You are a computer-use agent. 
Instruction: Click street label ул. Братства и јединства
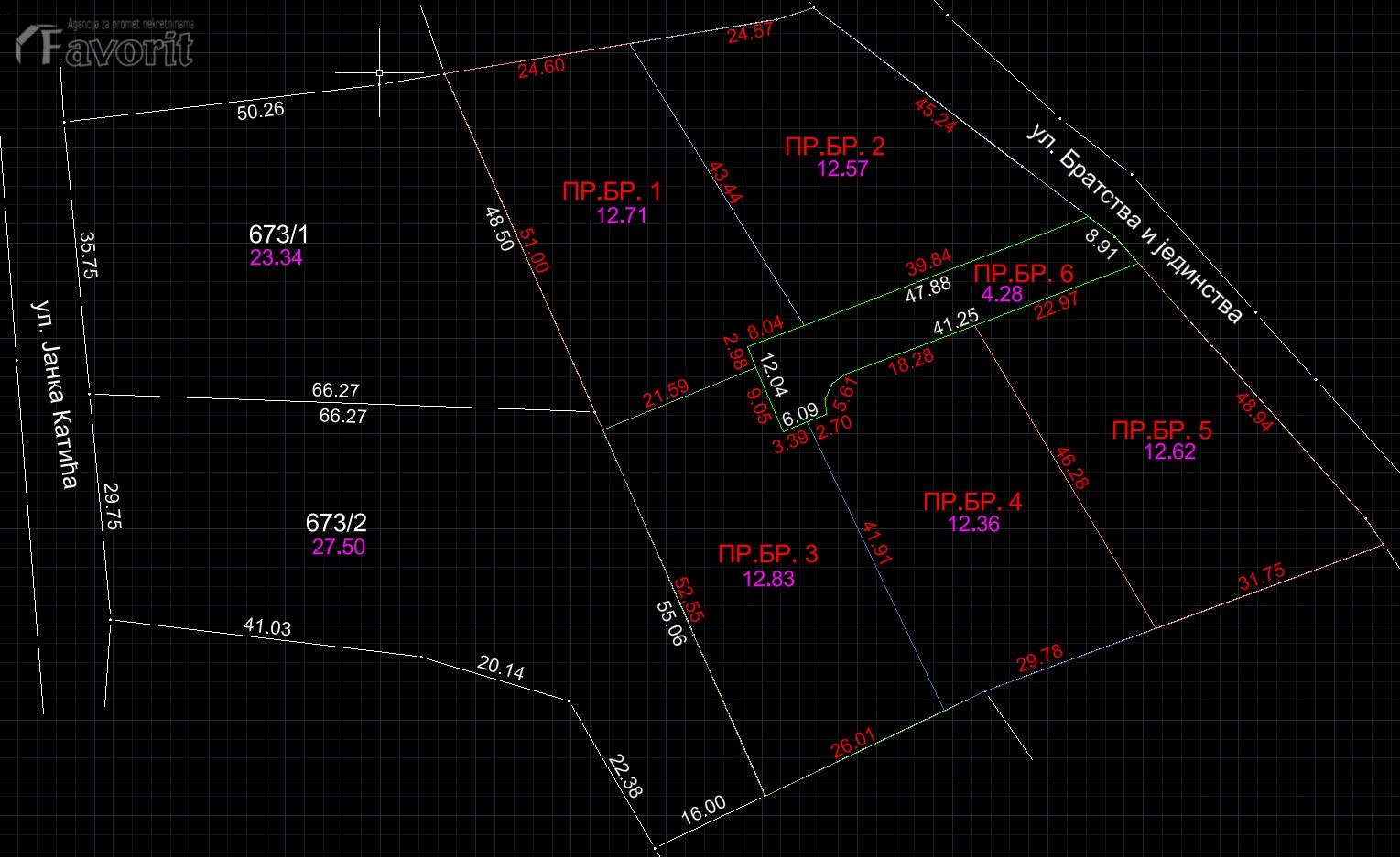pos(1136,224)
